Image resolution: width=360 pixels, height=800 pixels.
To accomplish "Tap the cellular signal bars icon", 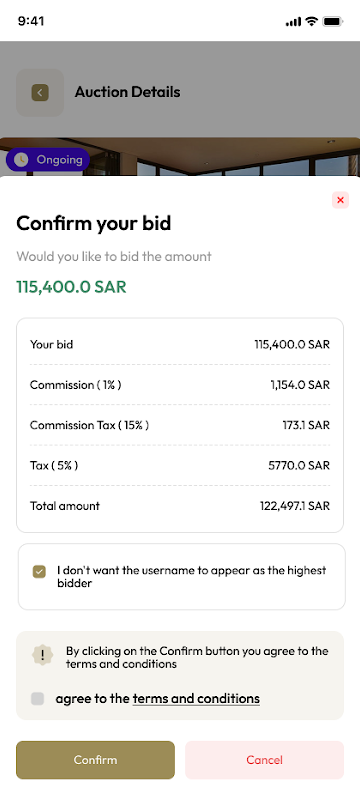I will [294, 21].
